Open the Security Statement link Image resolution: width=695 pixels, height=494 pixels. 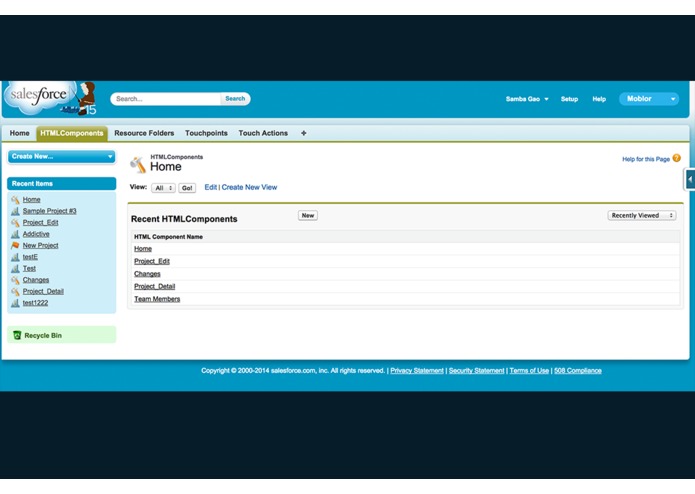[x=476, y=370]
